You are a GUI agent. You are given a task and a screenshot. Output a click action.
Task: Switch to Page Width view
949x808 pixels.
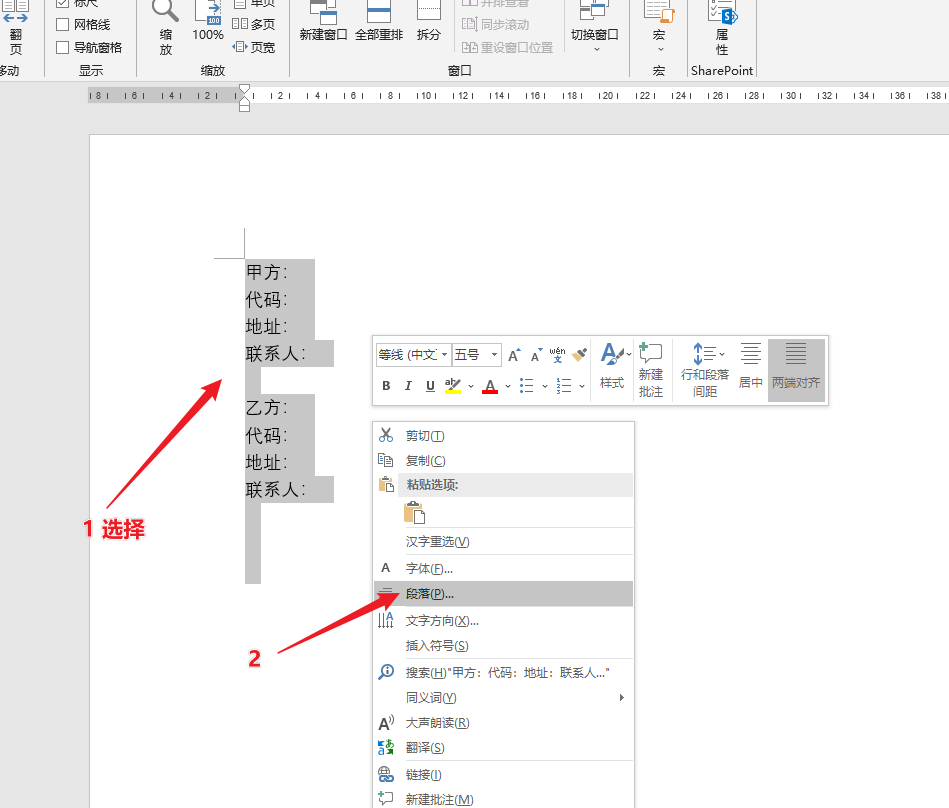click(x=254, y=47)
